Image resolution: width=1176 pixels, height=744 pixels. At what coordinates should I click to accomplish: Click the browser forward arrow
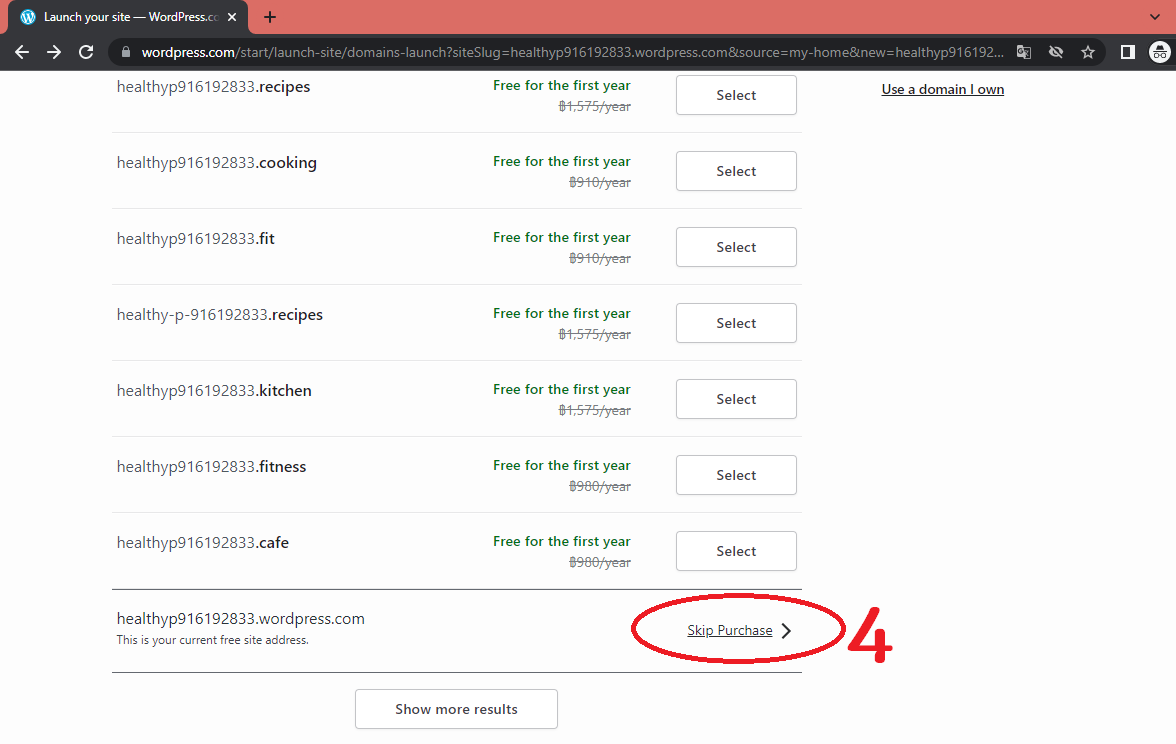point(54,52)
